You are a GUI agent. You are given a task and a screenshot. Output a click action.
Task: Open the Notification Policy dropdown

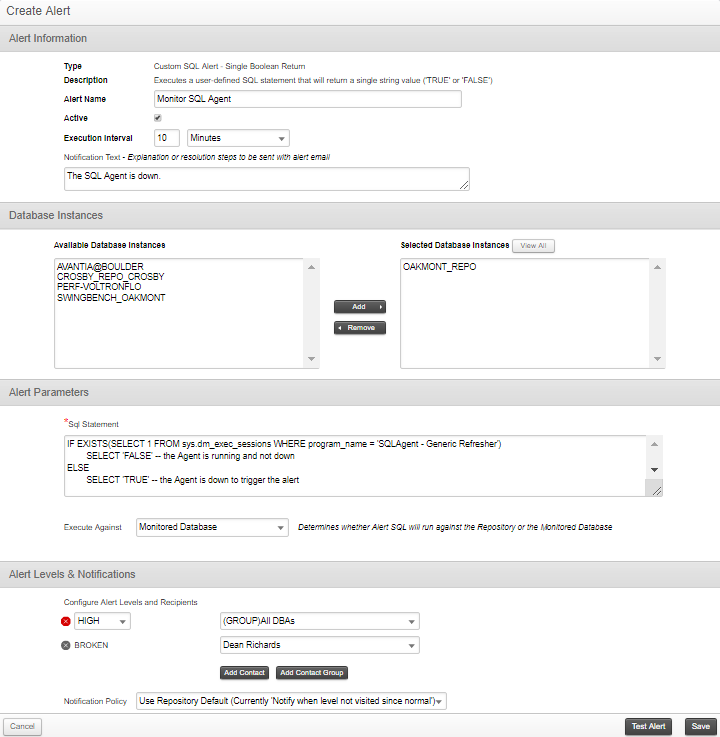[x=291, y=701]
